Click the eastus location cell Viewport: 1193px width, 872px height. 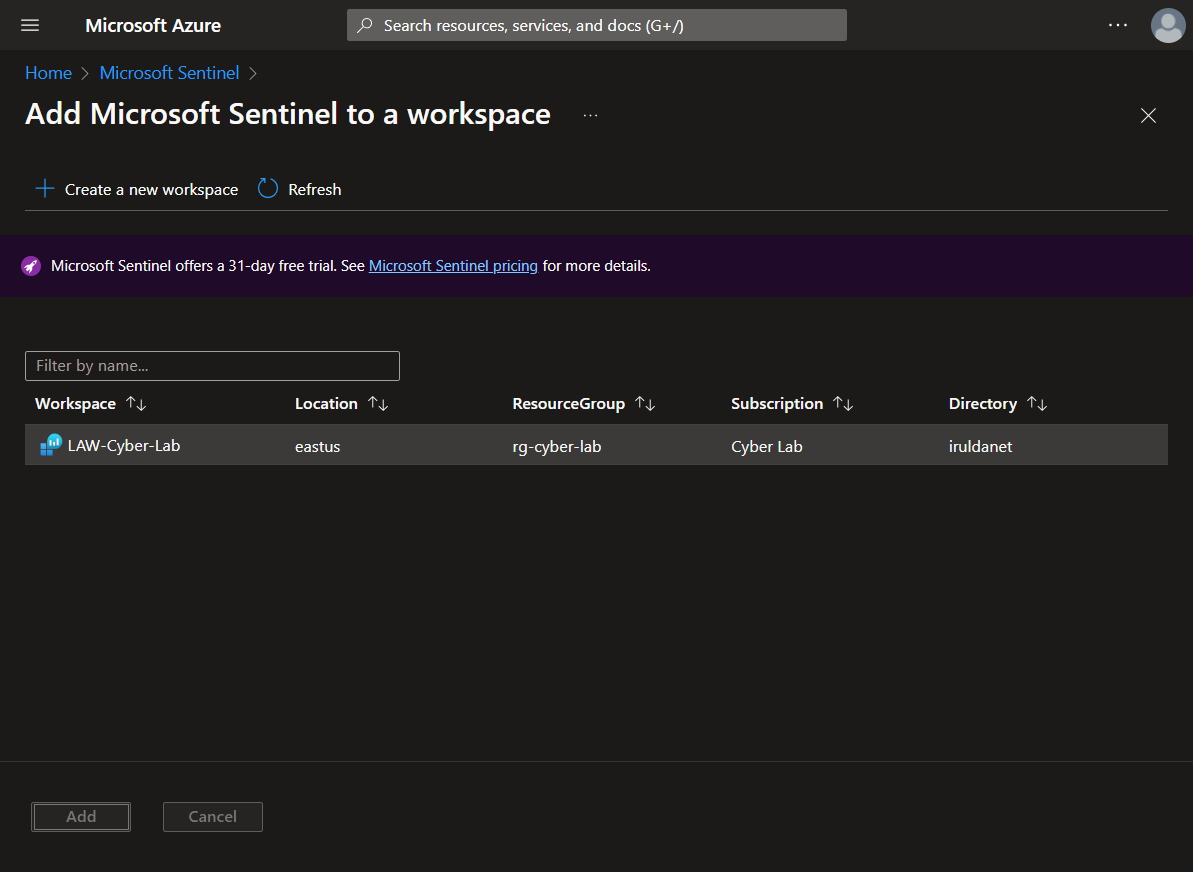point(317,447)
